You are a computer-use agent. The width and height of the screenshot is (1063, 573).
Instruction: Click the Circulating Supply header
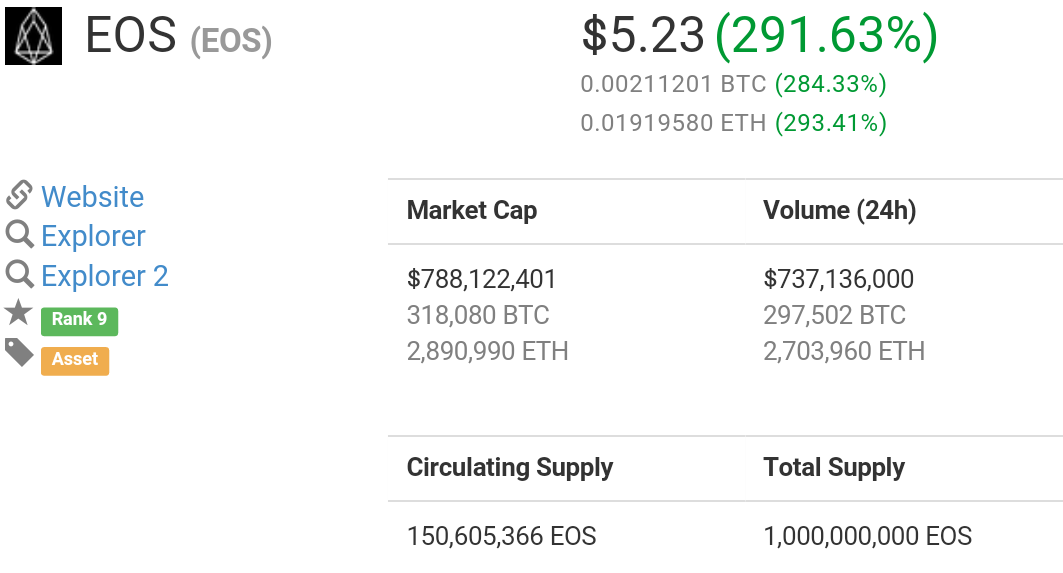[510, 467]
